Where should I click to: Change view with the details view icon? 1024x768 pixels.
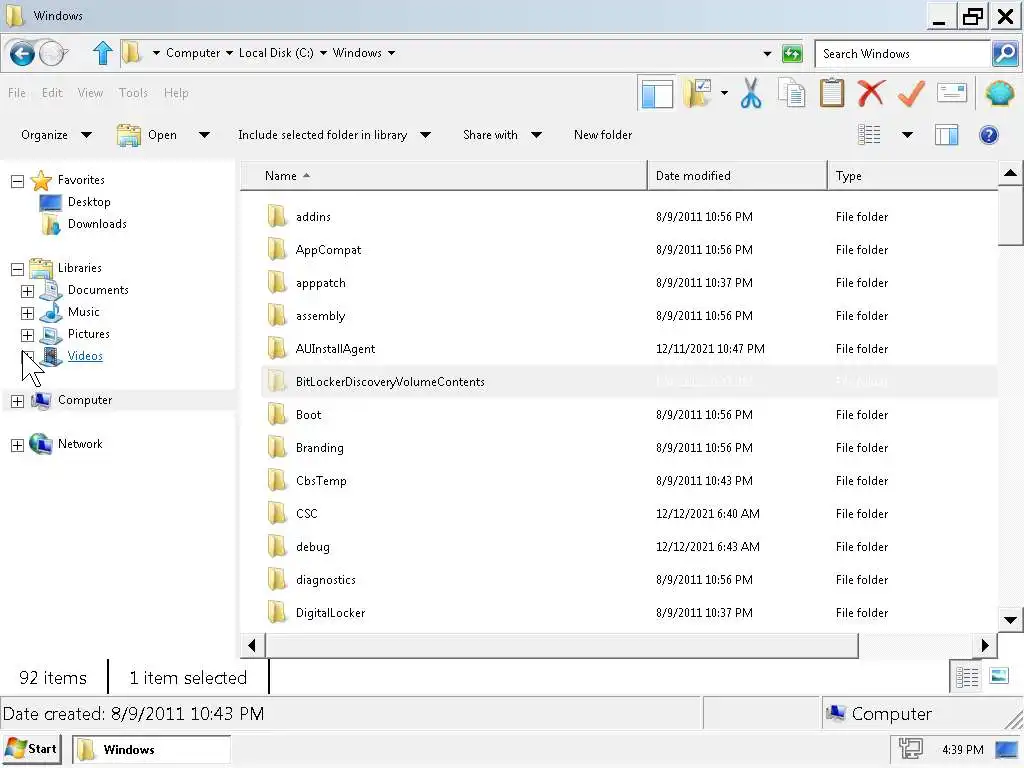click(x=869, y=135)
